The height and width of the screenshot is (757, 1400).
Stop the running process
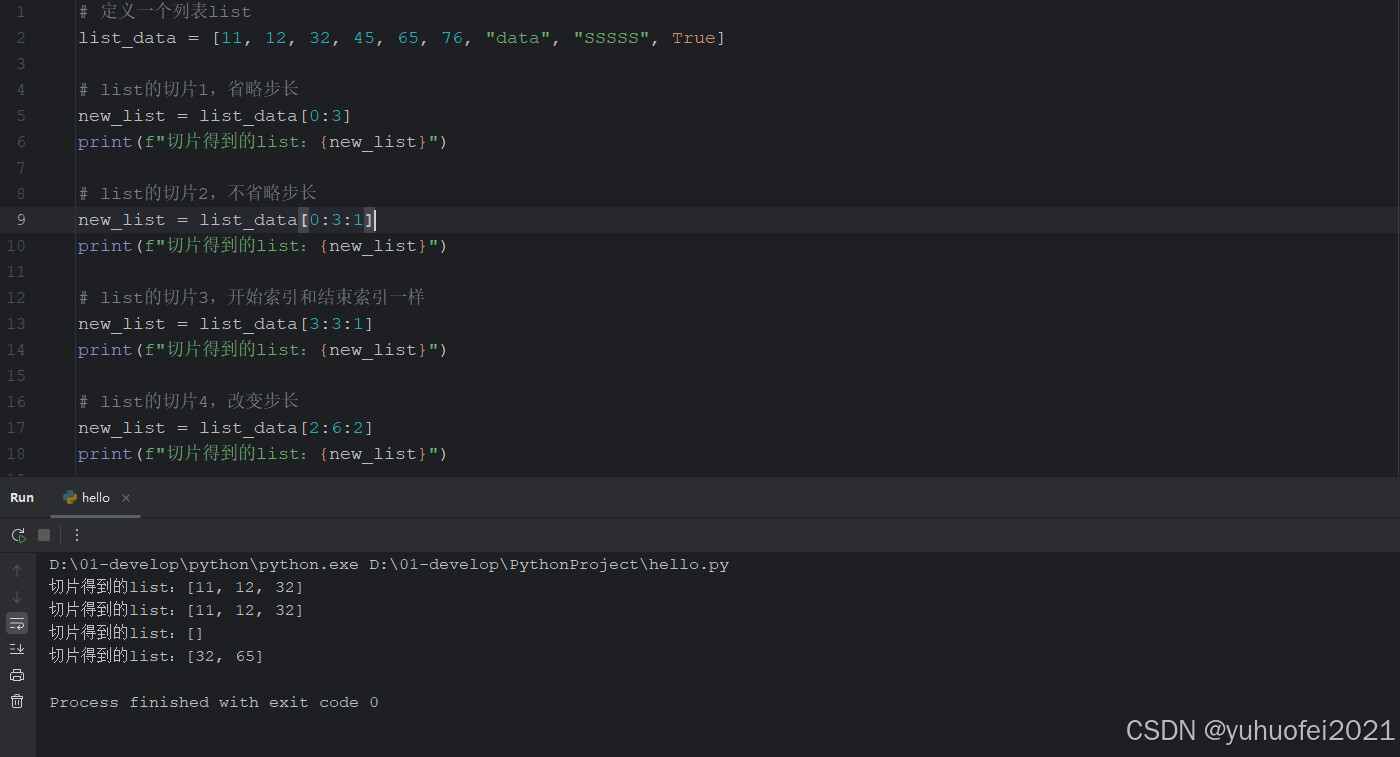point(44,535)
